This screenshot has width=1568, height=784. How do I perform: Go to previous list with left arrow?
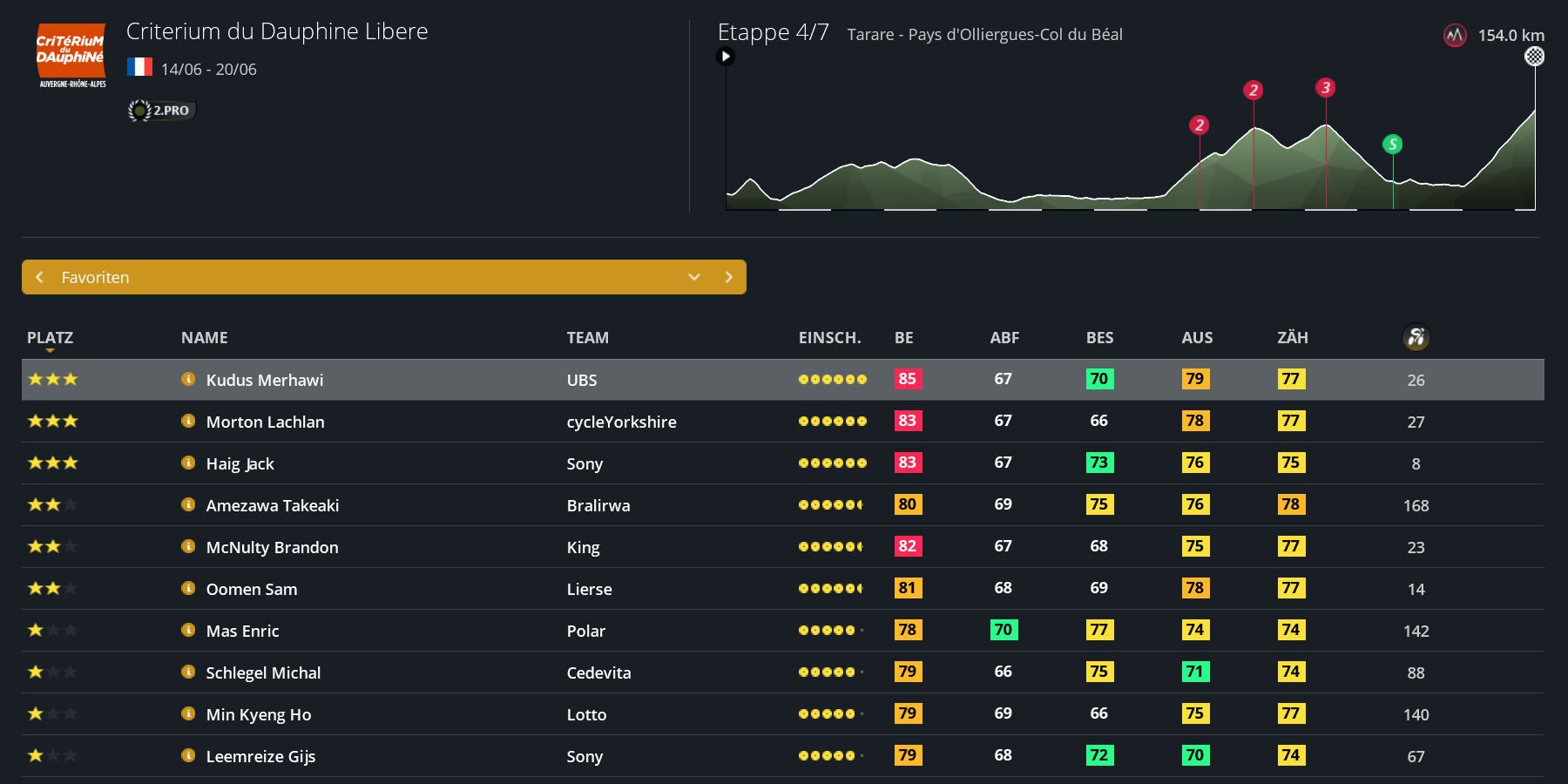tap(39, 277)
